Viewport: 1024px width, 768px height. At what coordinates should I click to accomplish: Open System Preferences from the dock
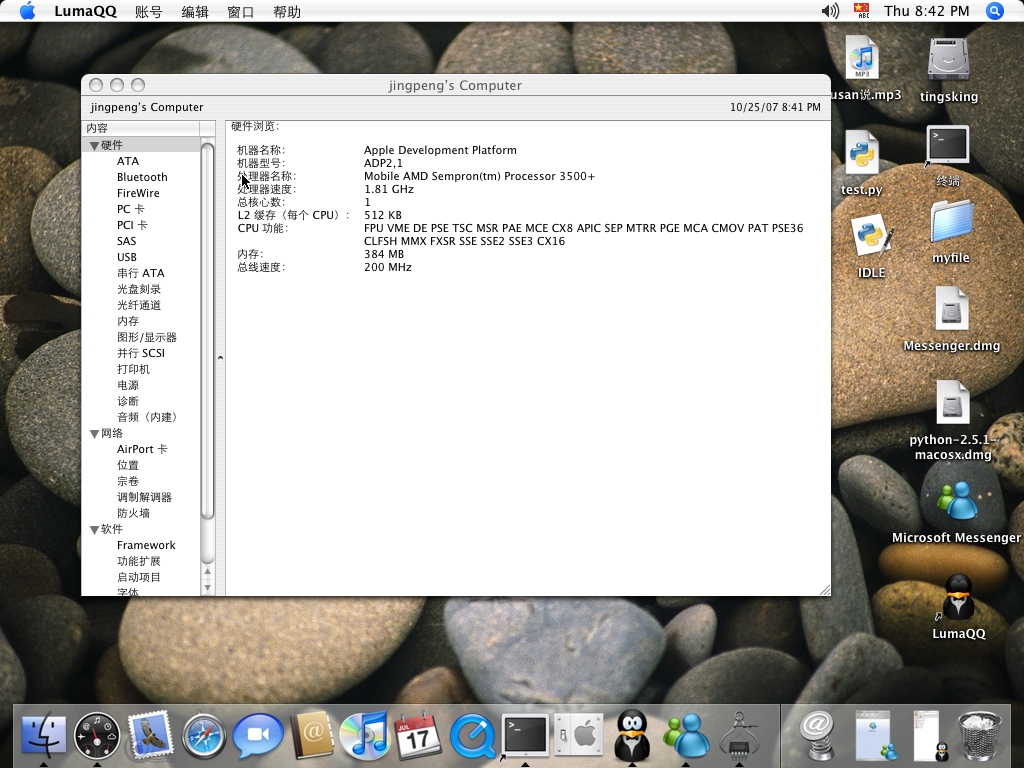(579, 735)
